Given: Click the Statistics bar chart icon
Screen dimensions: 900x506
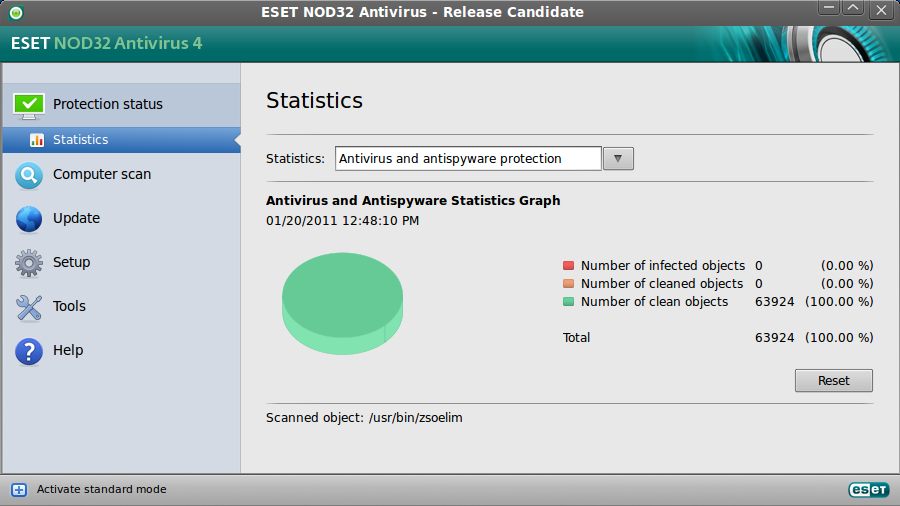Looking at the screenshot, I should (37, 140).
